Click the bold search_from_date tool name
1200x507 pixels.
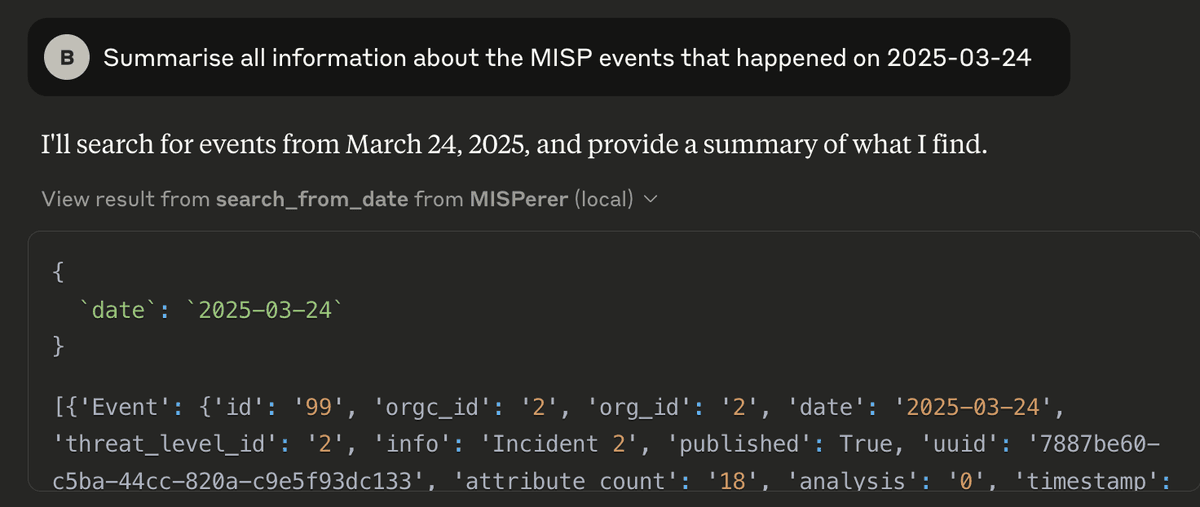pos(312,199)
